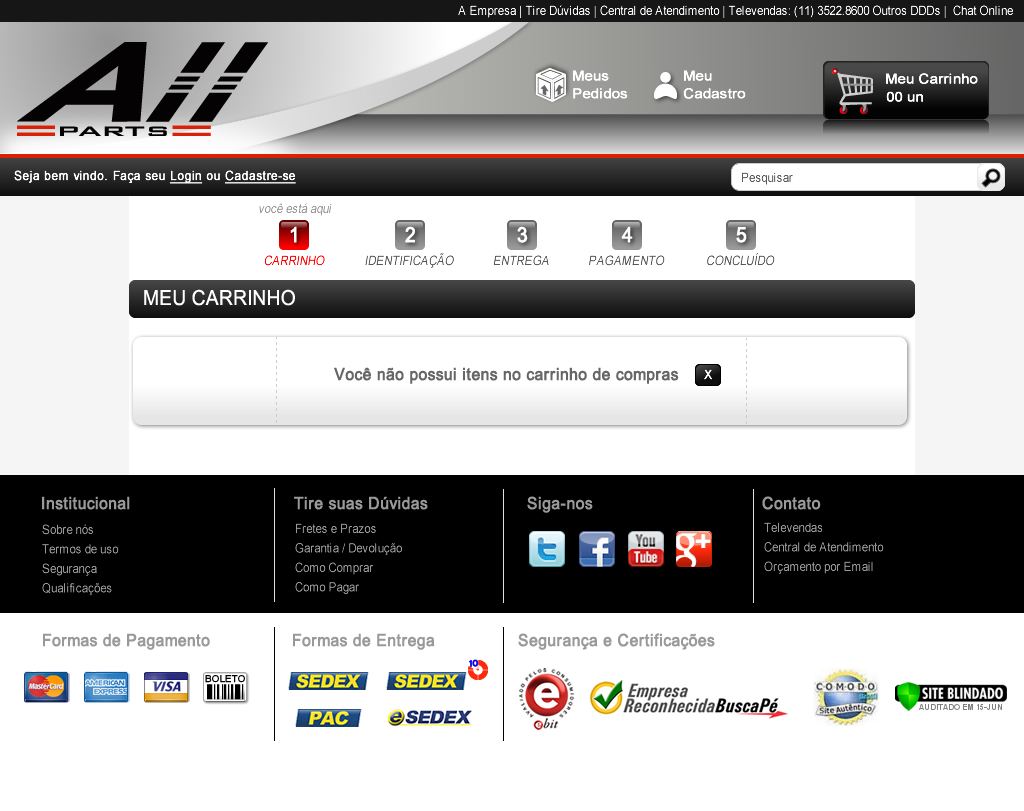
Task: Click the search magnifier icon
Action: (990, 177)
